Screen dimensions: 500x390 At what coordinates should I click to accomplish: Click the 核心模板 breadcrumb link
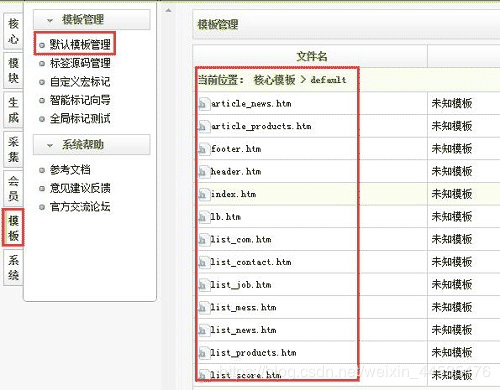274,80
